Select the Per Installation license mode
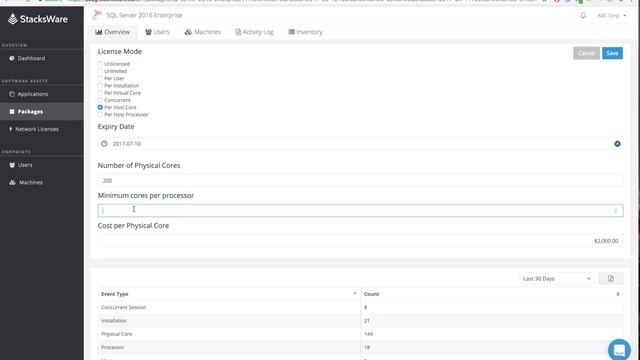 pyautogui.click(x=100, y=86)
